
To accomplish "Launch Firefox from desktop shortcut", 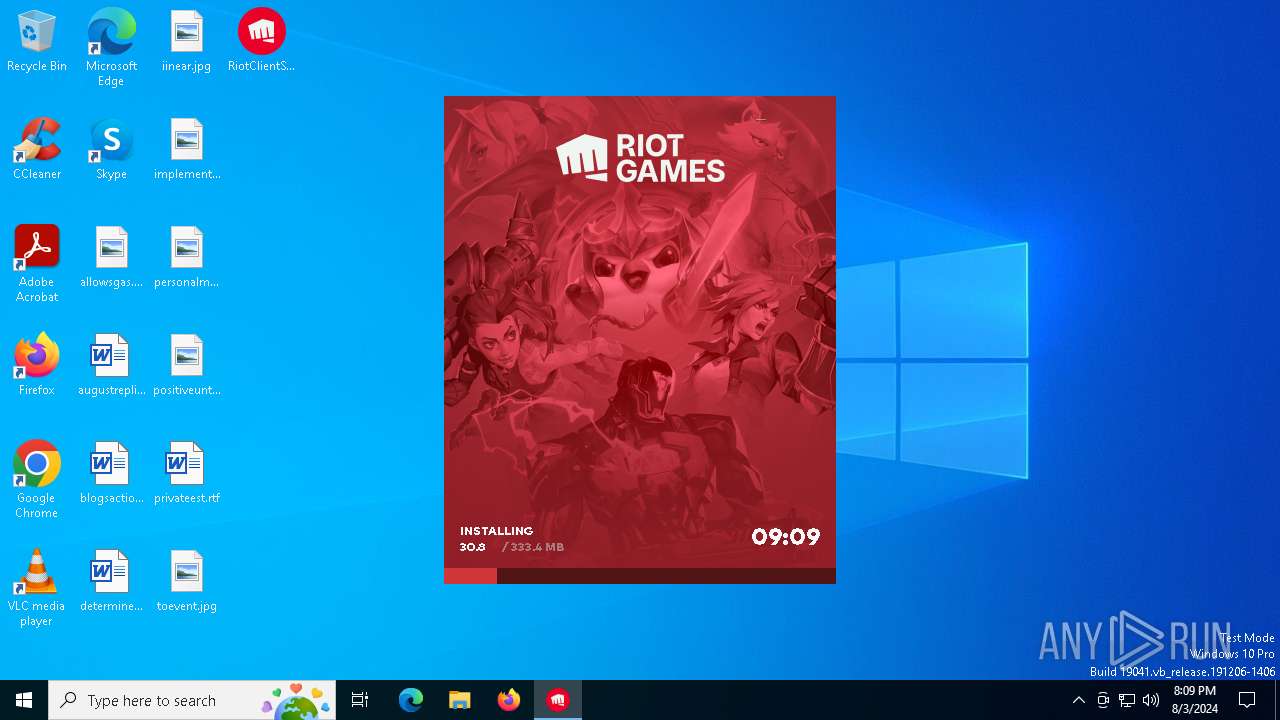I will (37, 366).
